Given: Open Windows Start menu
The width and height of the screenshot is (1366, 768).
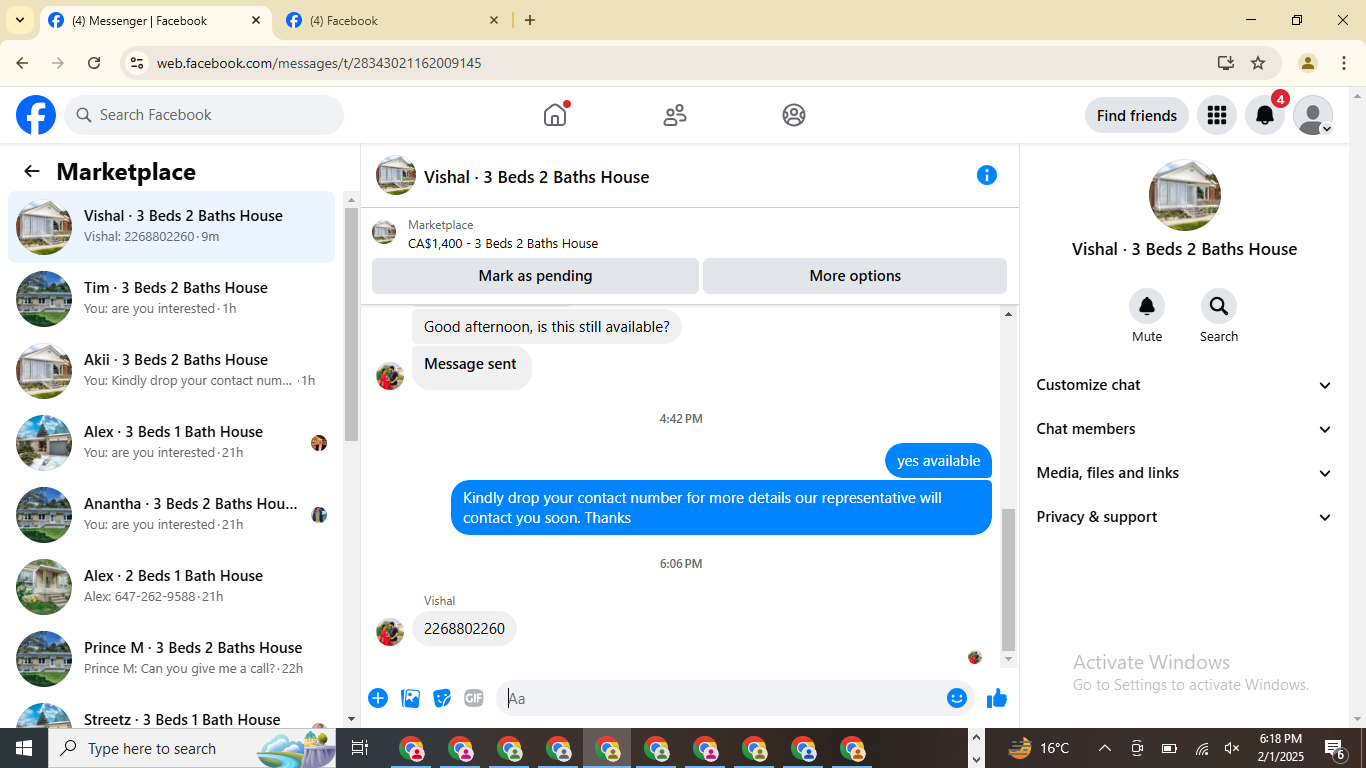Looking at the screenshot, I should coord(24,748).
